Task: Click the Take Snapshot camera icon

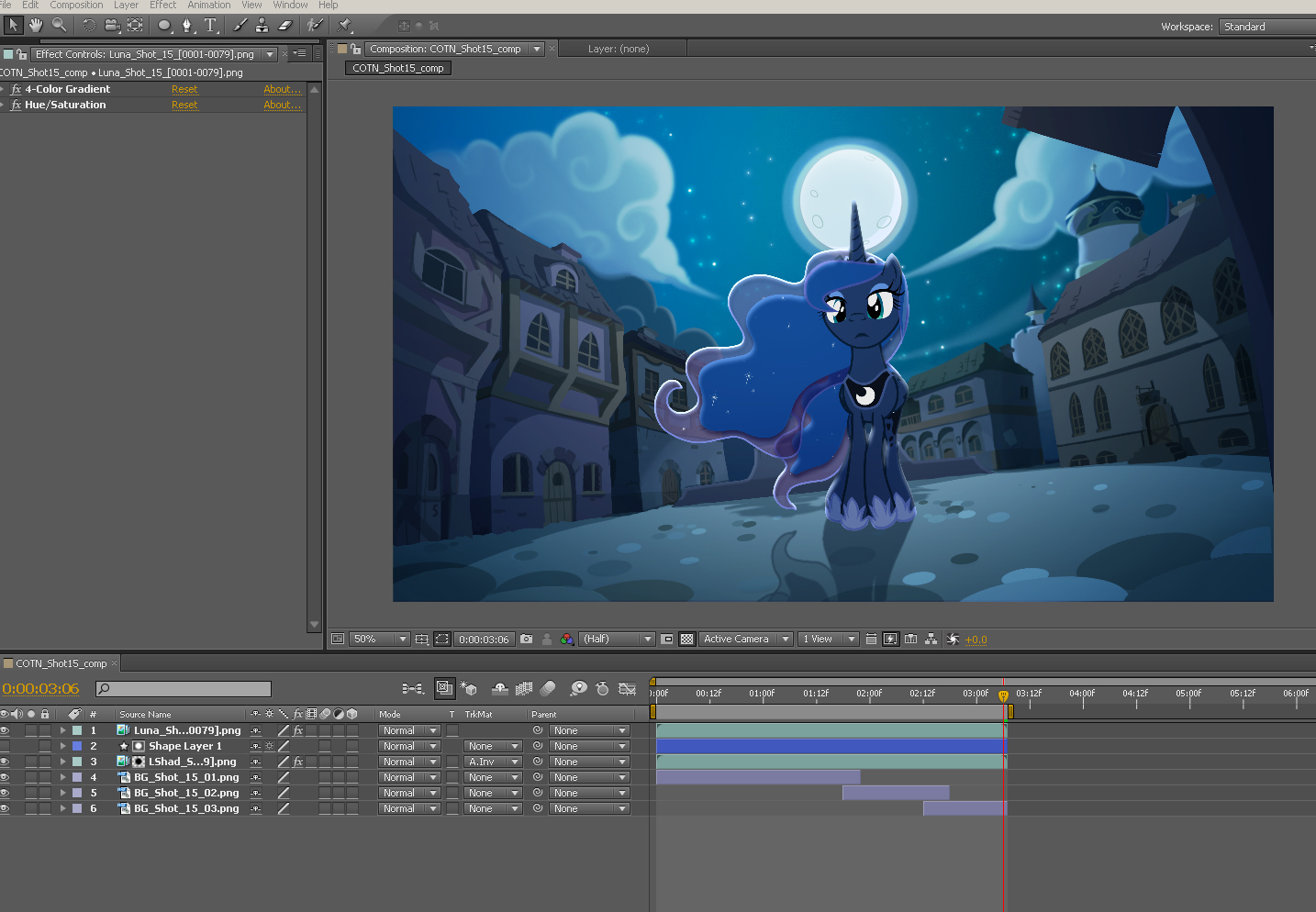Action: [x=527, y=640]
